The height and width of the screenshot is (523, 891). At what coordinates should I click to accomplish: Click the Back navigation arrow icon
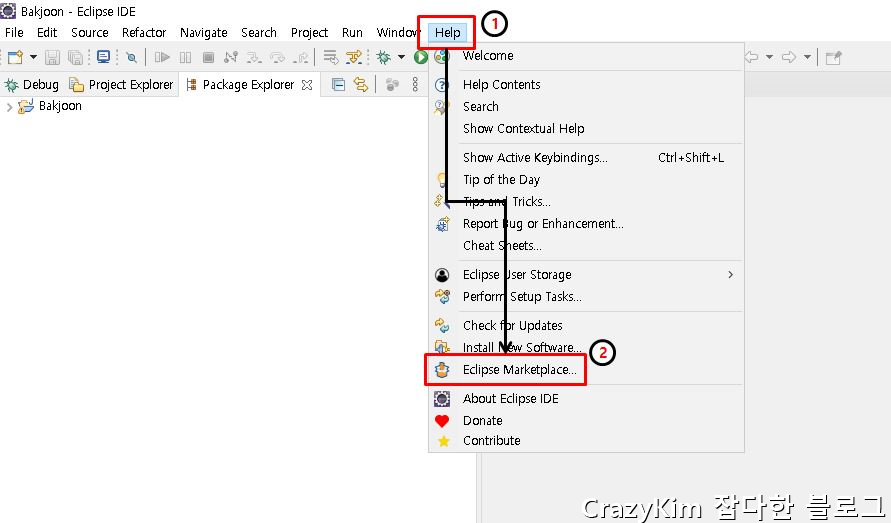pos(752,57)
